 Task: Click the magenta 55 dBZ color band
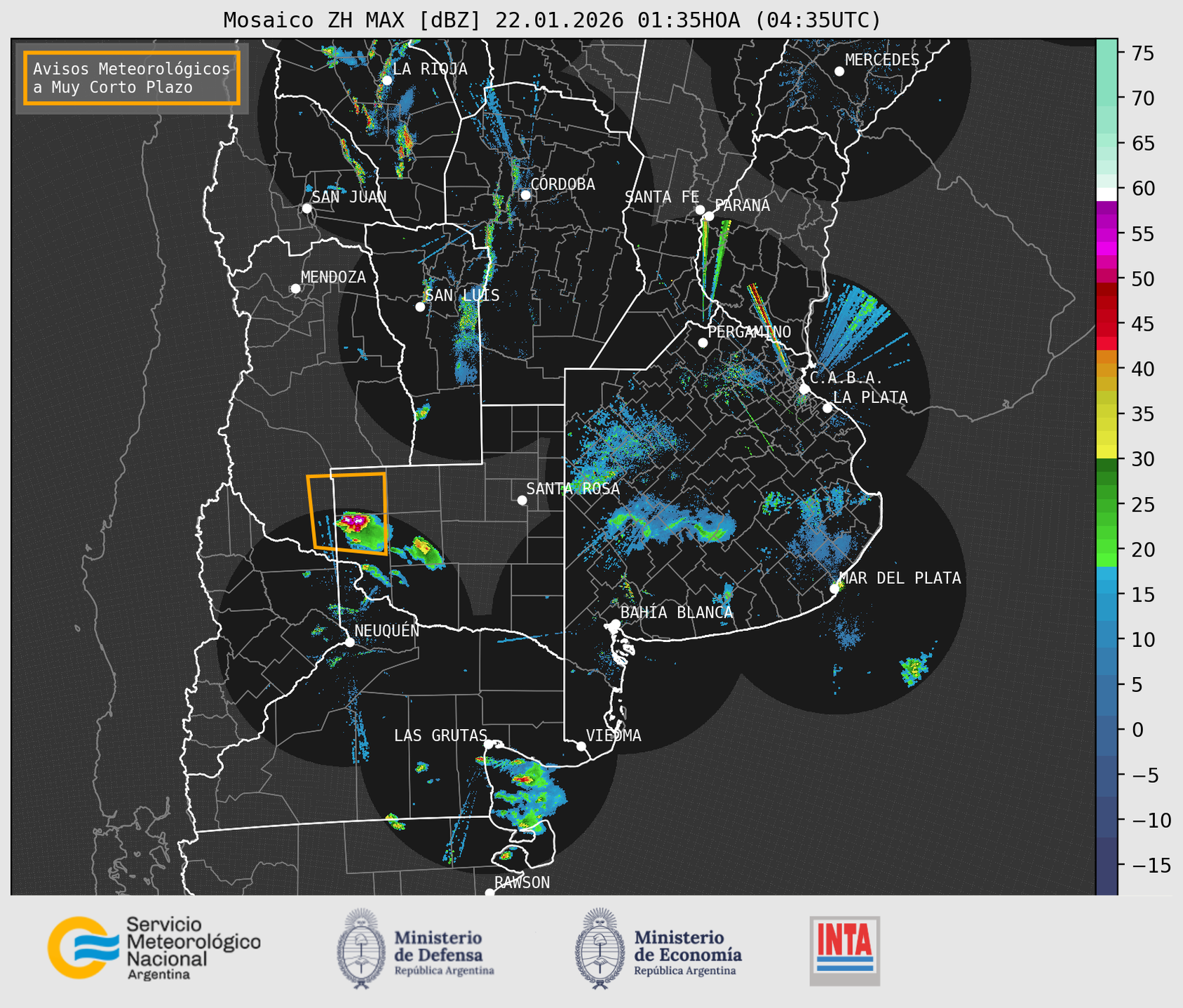click(x=1107, y=235)
